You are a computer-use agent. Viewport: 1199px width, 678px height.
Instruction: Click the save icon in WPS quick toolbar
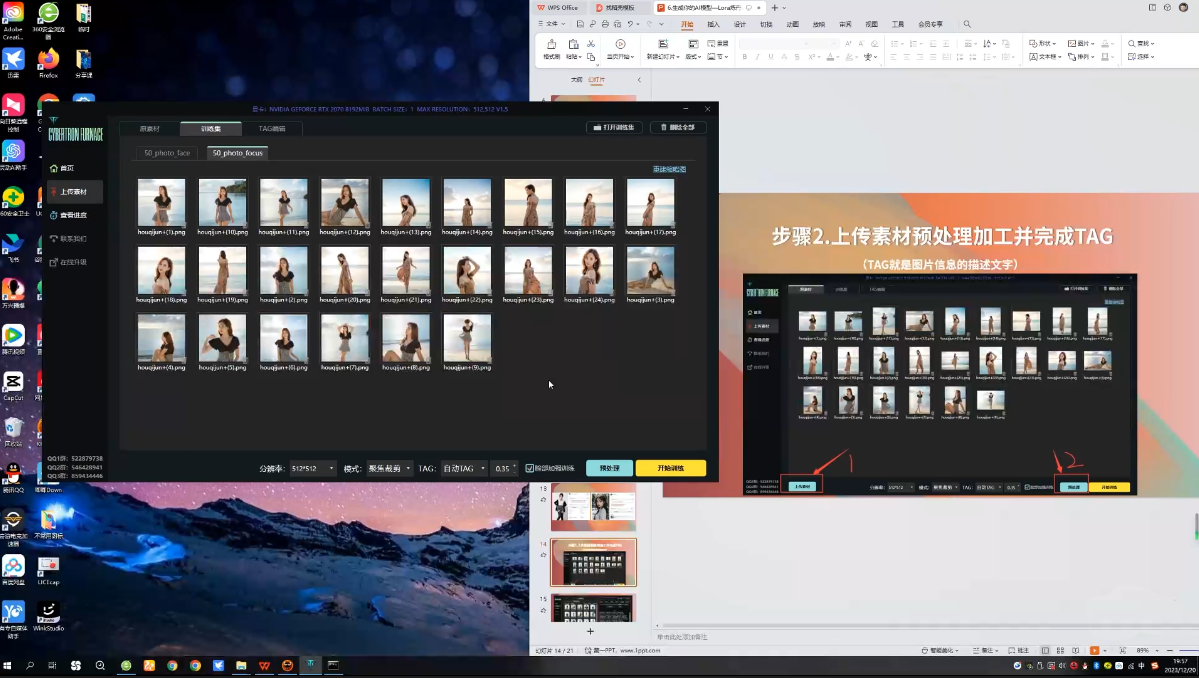click(580, 24)
